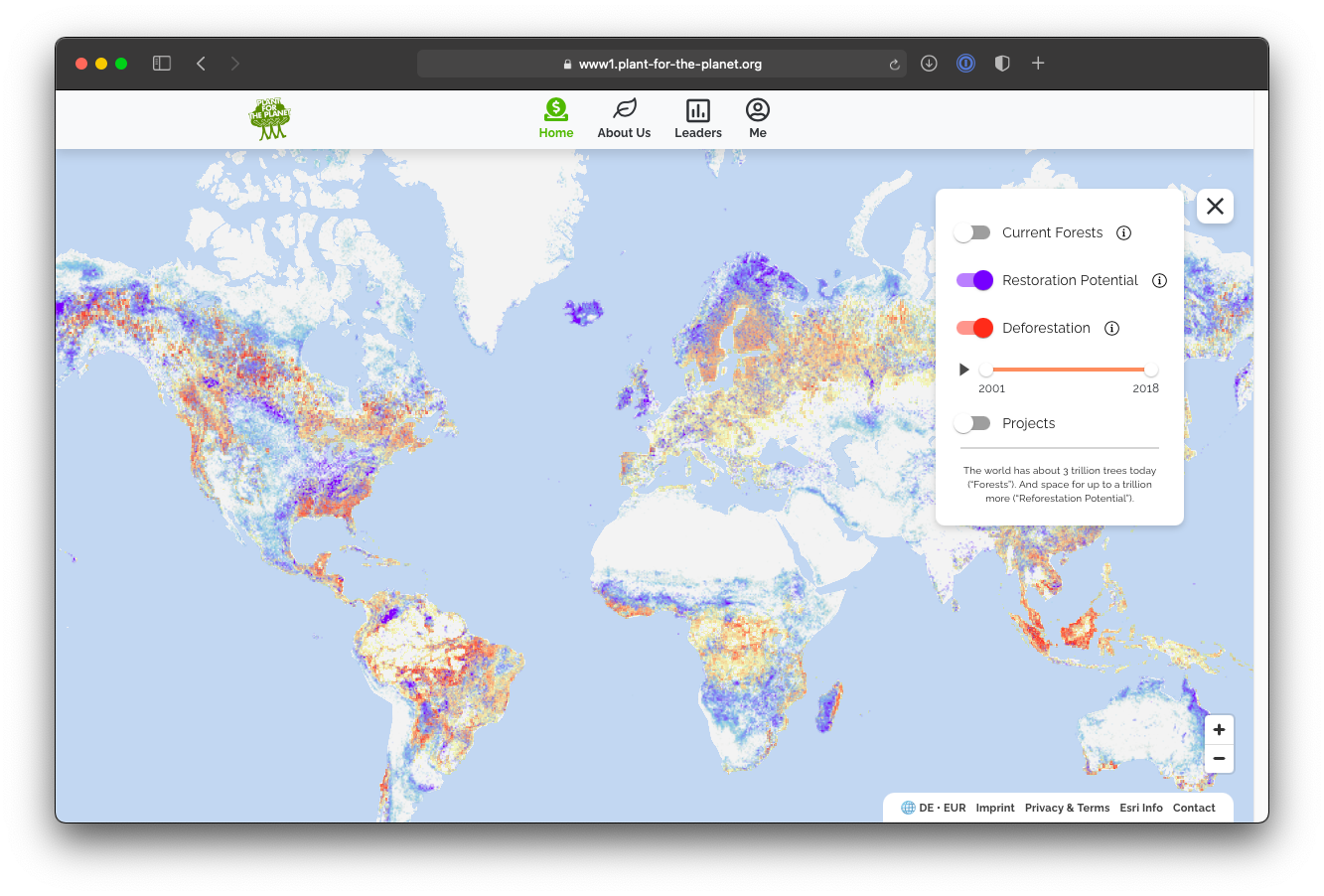
Task: Go forward to the next page
Action: pyautogui.click(x=235, y=64)
